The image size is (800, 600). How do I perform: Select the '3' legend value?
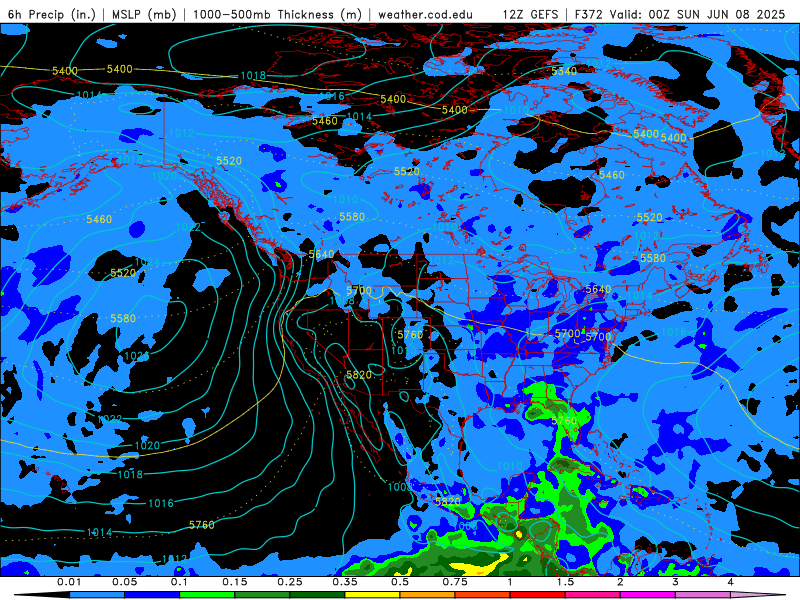pyautogui.click(x=676, y=582)
